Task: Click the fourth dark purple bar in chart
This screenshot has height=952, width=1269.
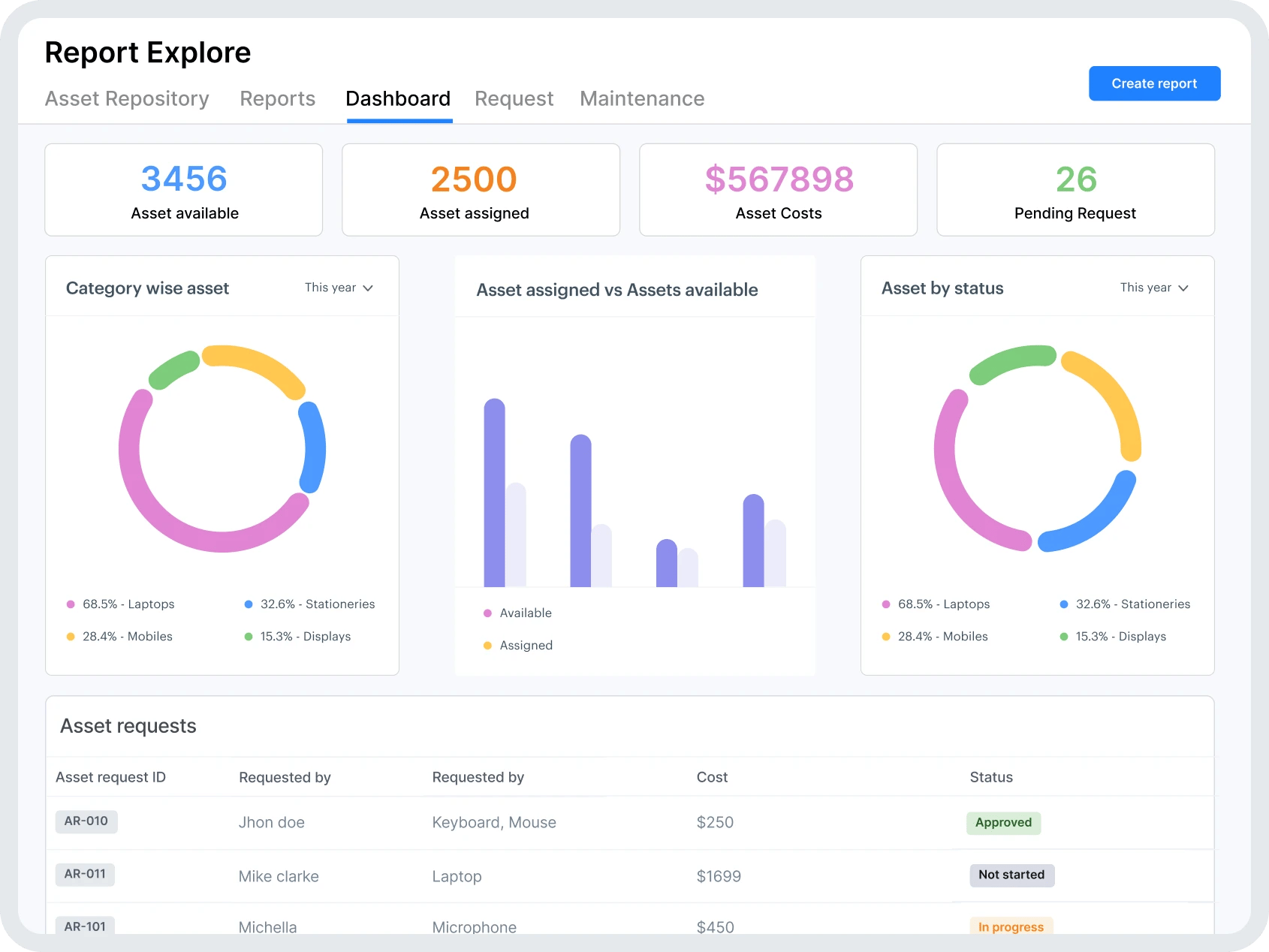Action: 753,541
